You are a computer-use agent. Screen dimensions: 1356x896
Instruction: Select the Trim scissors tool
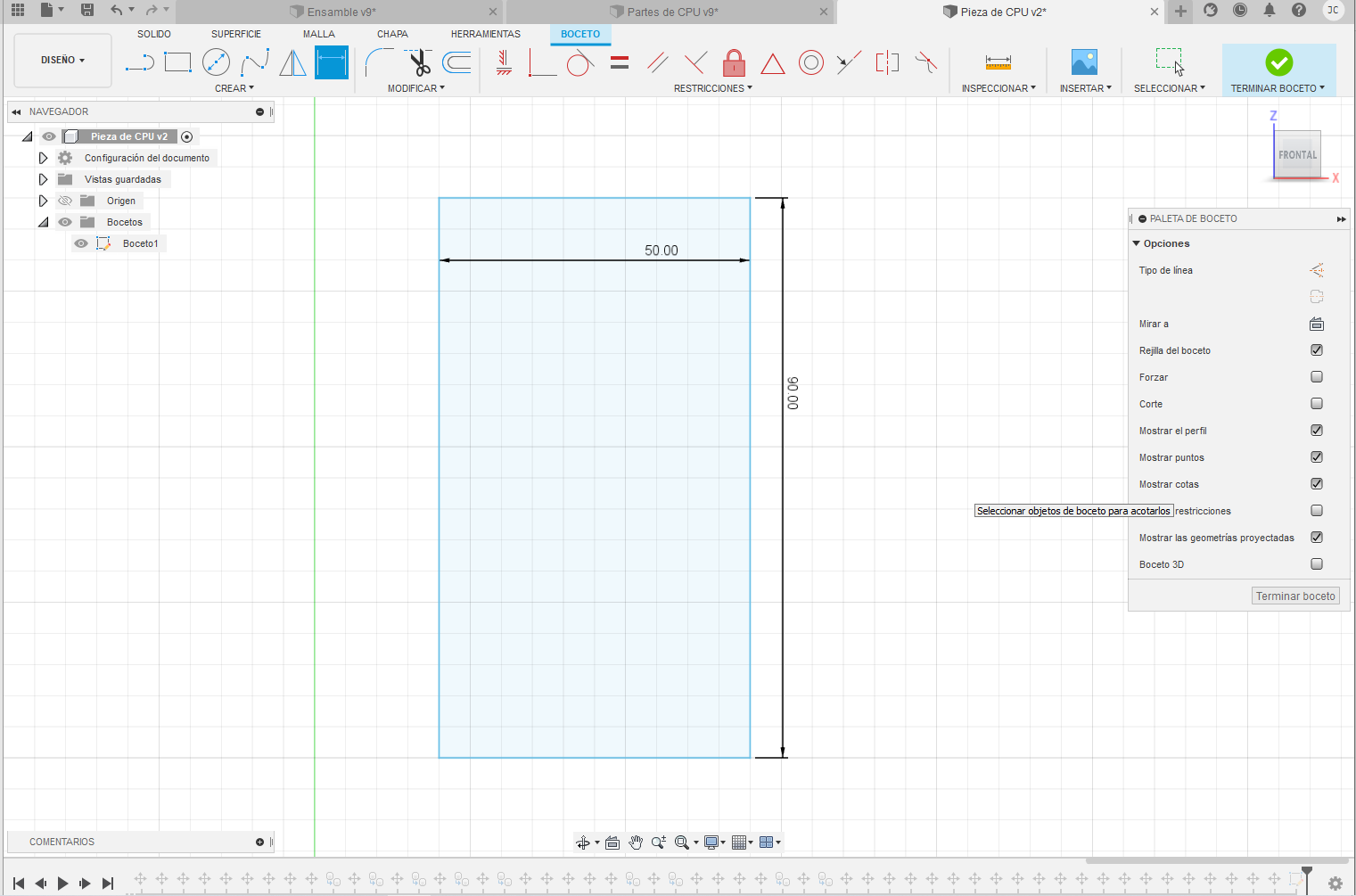tap(418, 62)
